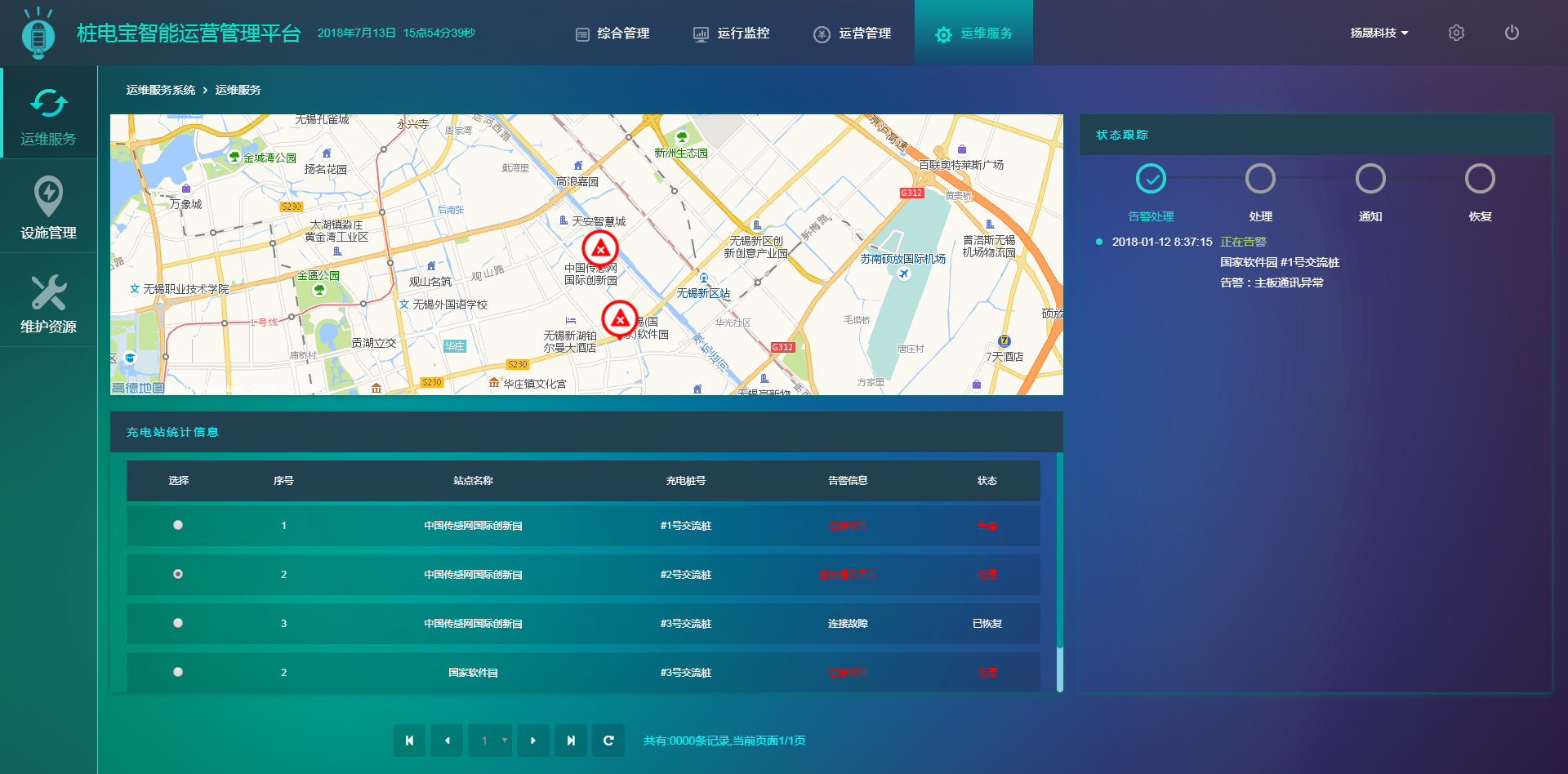Select radio for 中国传感网国际创新园 #3号交流桩 row
The width and height of the screenshot is (1568, 774).
[x=178, y=623]
